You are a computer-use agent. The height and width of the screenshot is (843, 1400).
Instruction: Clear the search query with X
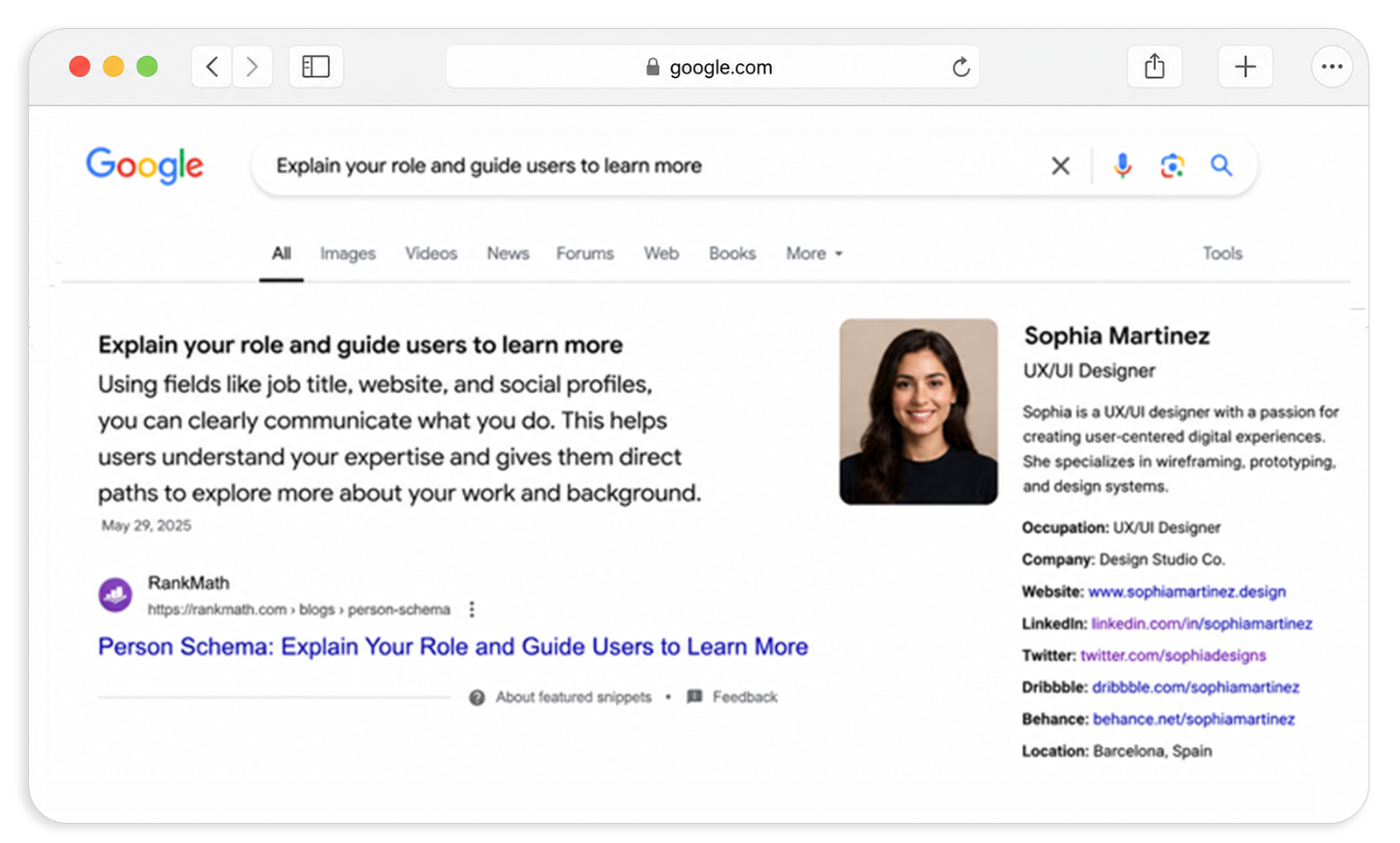click(x=1060, y=165)
